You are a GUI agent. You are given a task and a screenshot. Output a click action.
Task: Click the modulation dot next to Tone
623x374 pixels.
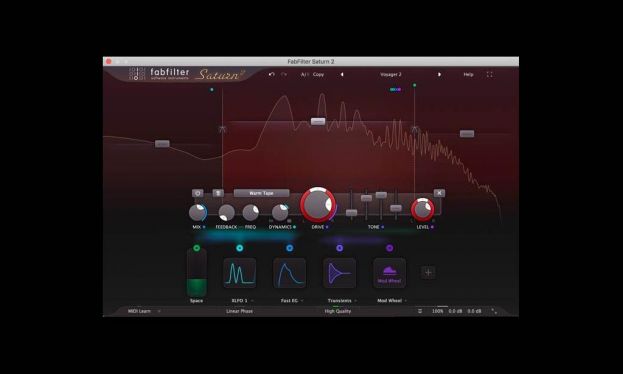[x=383, y=227]
